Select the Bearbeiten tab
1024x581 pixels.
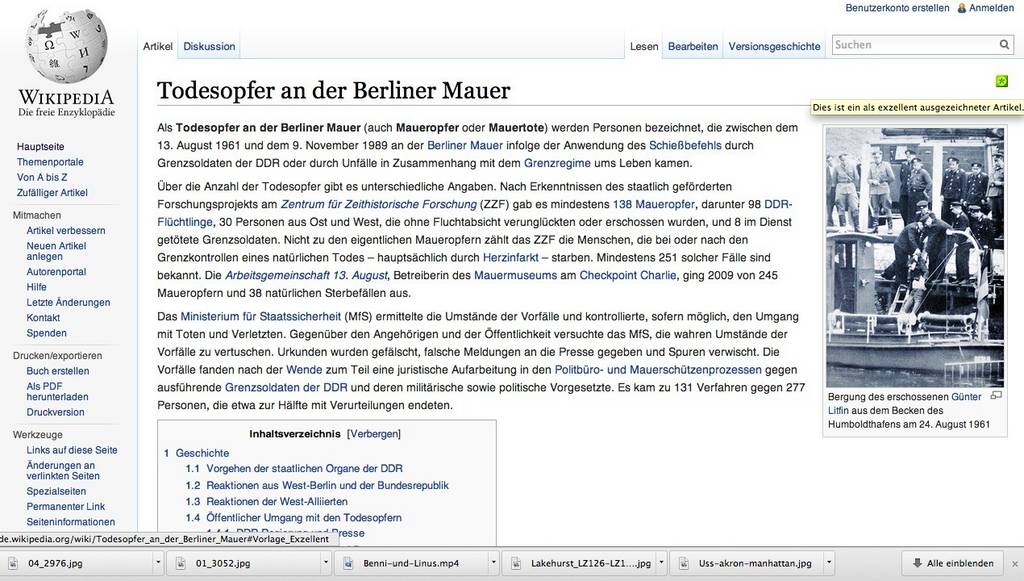click(693, 46)
